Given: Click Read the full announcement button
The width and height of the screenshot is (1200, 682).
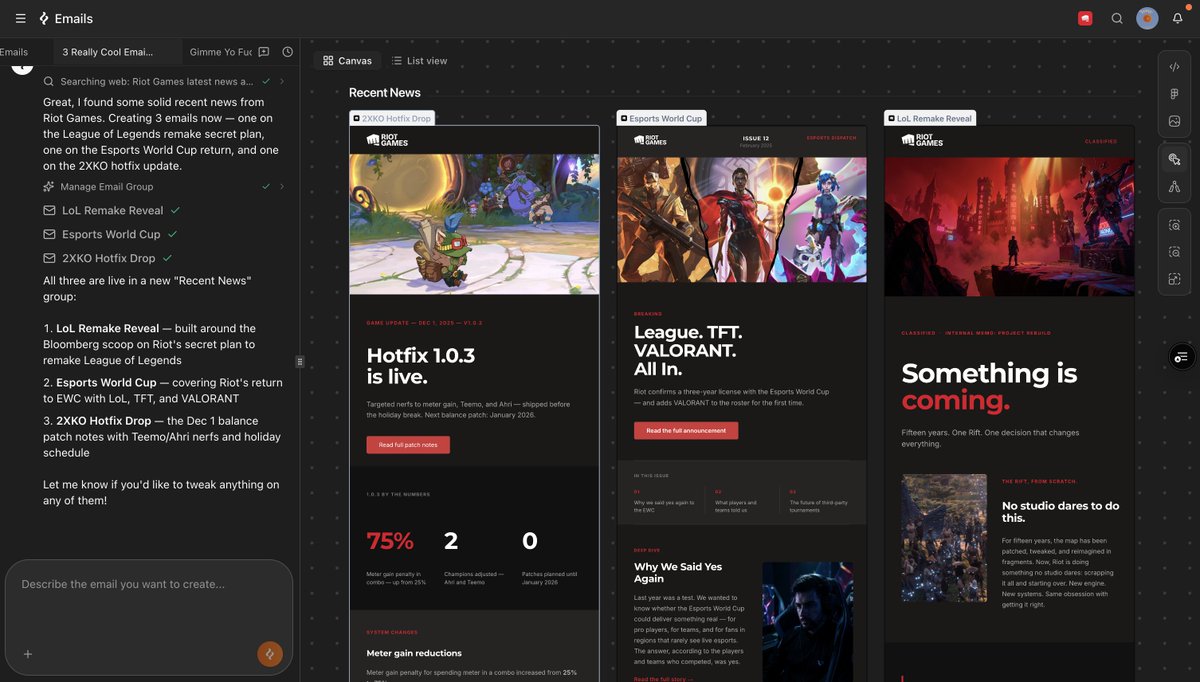Looking at the screenshot, I should tap(686, 431).
